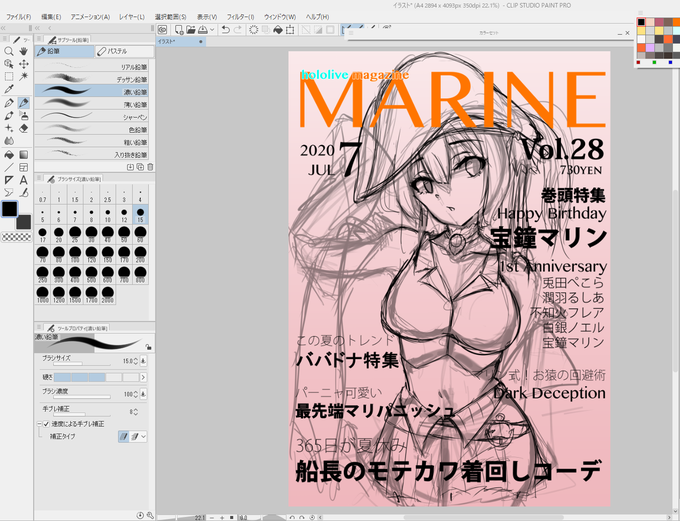The image size is (680, 521).
Task: Select the Auto select magic wand
Action: pyautogui.click(x=23, y=76)
